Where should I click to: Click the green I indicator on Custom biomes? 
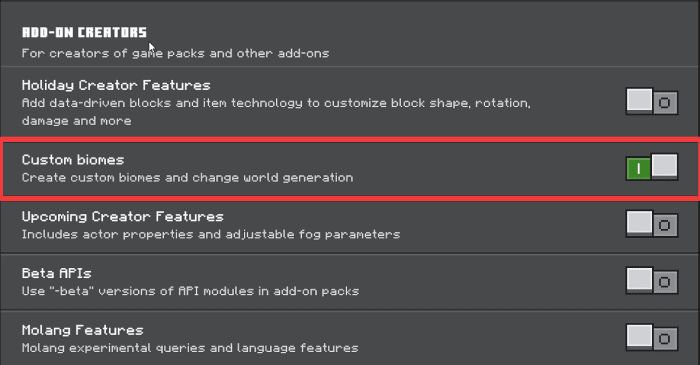(638, 169)
